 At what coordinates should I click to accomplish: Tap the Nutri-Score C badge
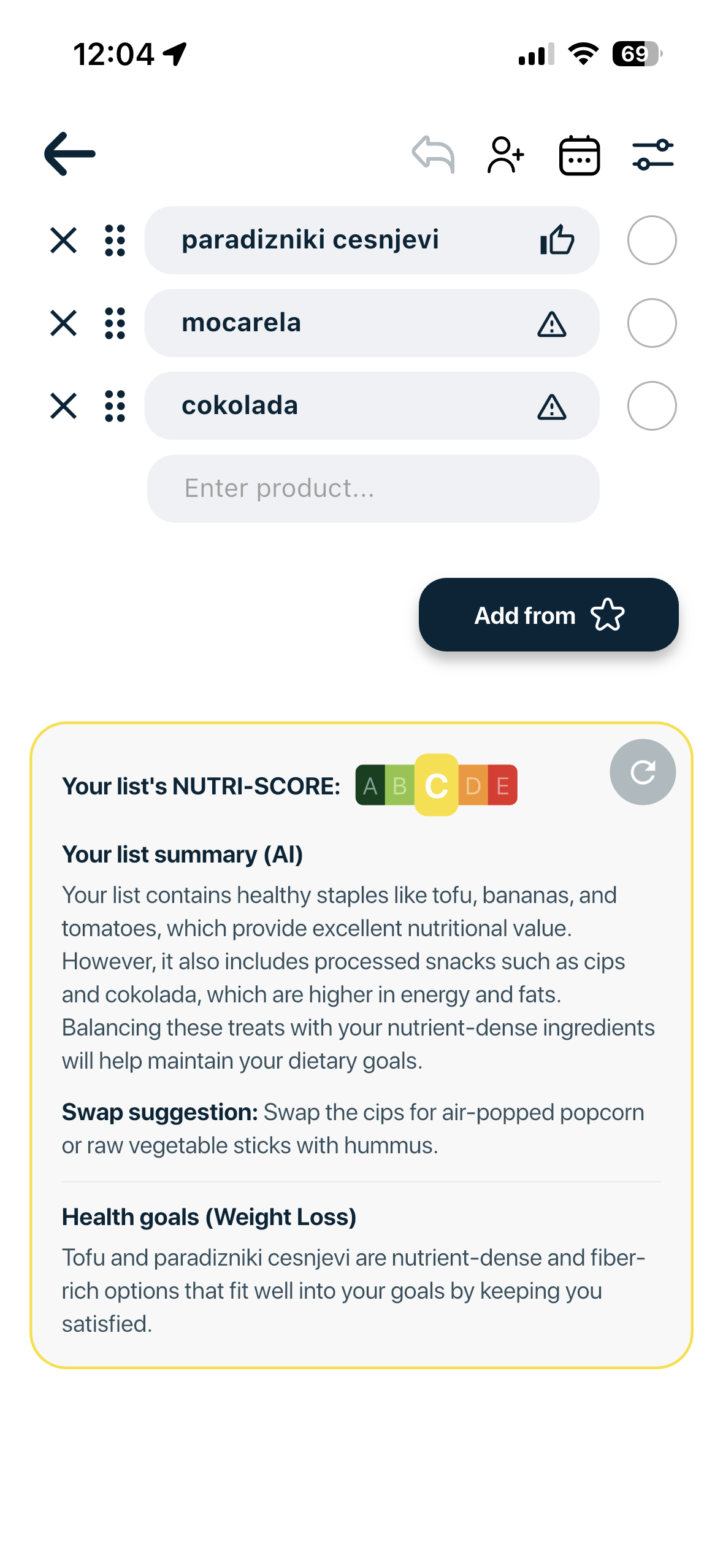(x=436, y=785)
